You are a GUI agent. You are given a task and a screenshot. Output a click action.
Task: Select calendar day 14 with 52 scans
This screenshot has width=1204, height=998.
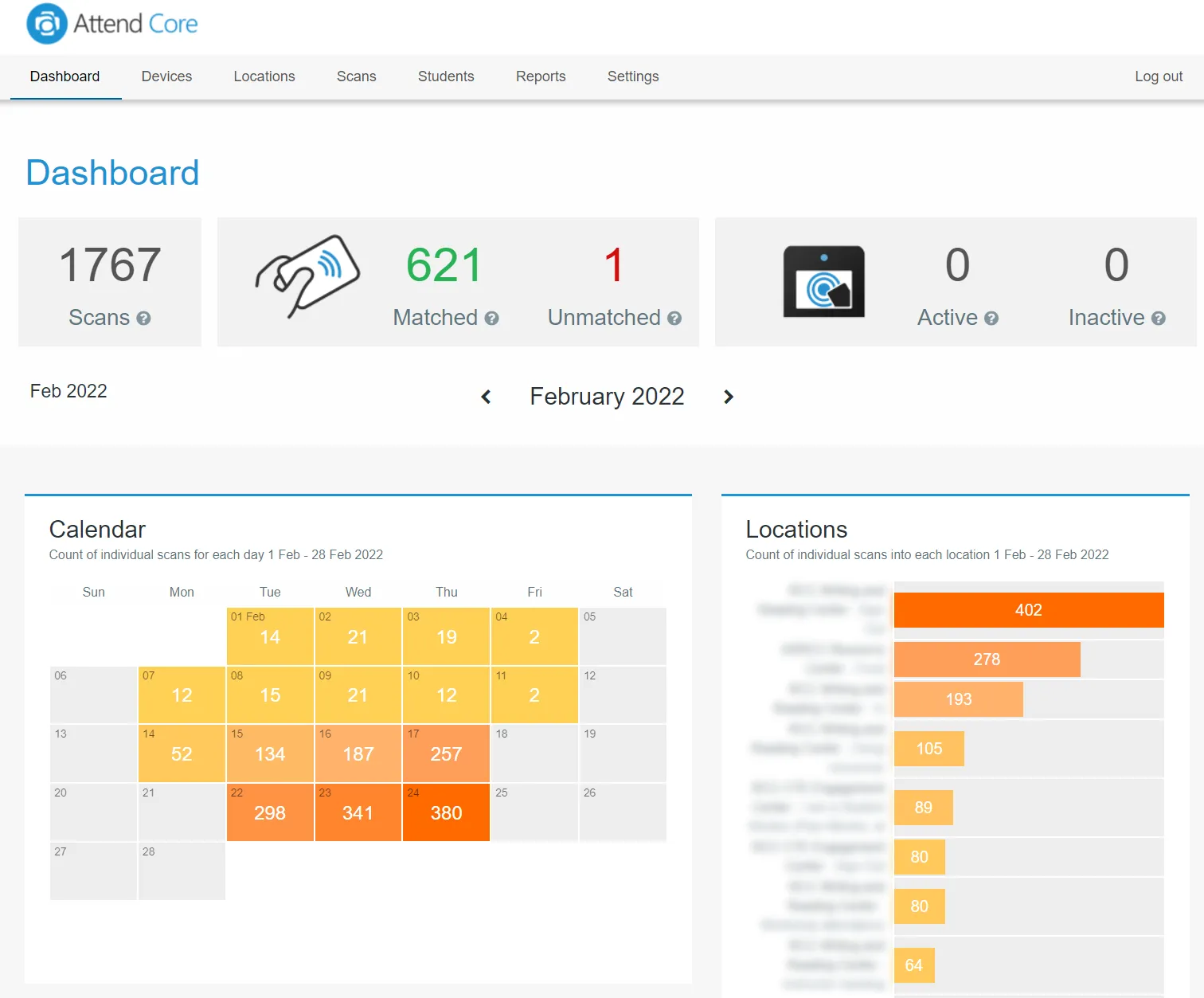pos(182,753)
